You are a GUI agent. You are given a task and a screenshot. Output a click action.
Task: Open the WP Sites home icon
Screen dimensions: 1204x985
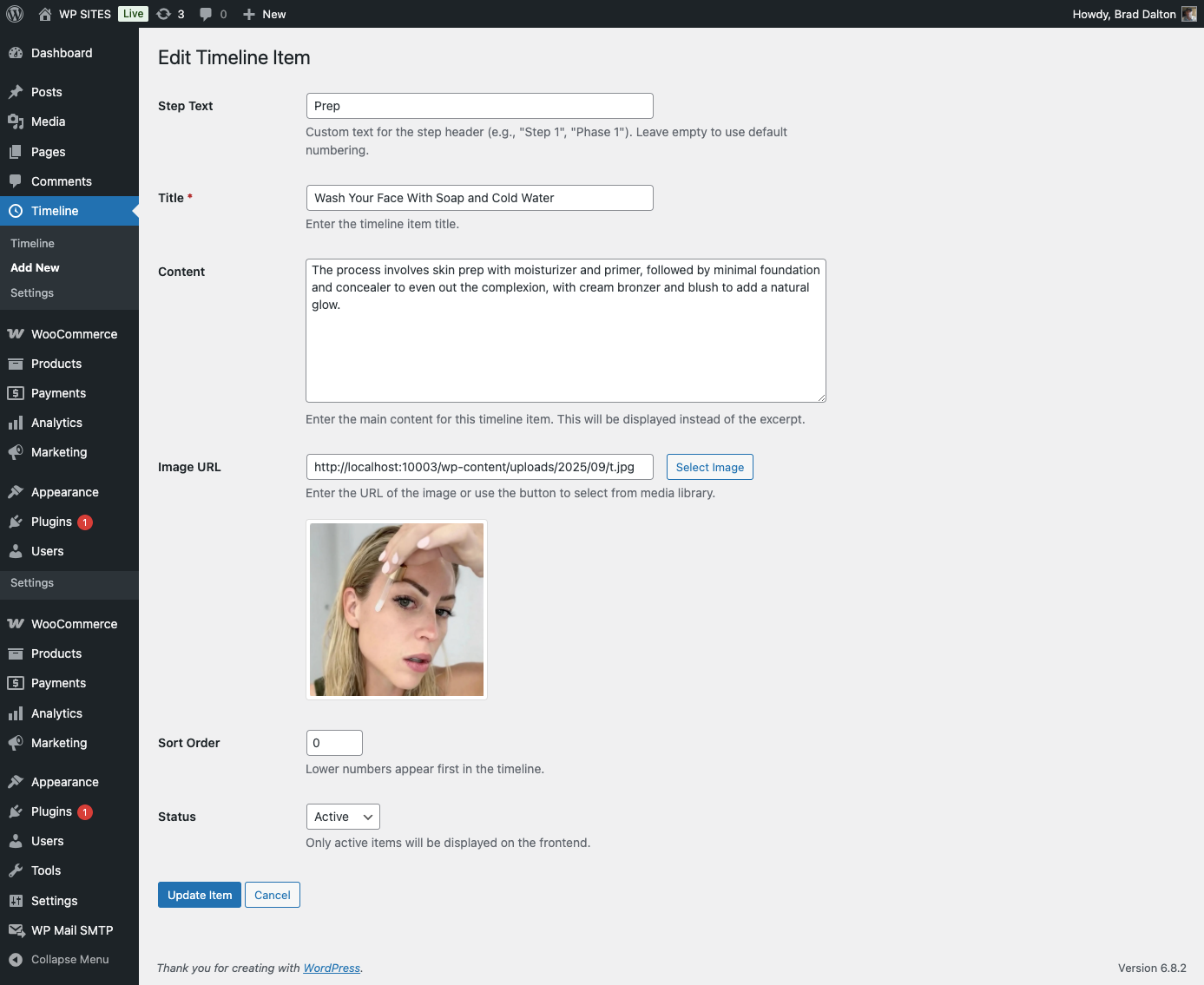point(45,14)
